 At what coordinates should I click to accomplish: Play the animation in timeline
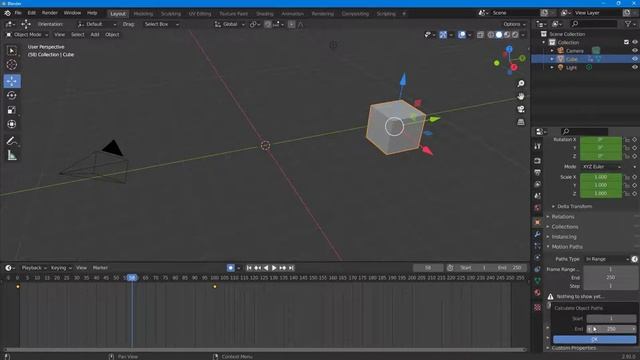click(x=274, y=268)
